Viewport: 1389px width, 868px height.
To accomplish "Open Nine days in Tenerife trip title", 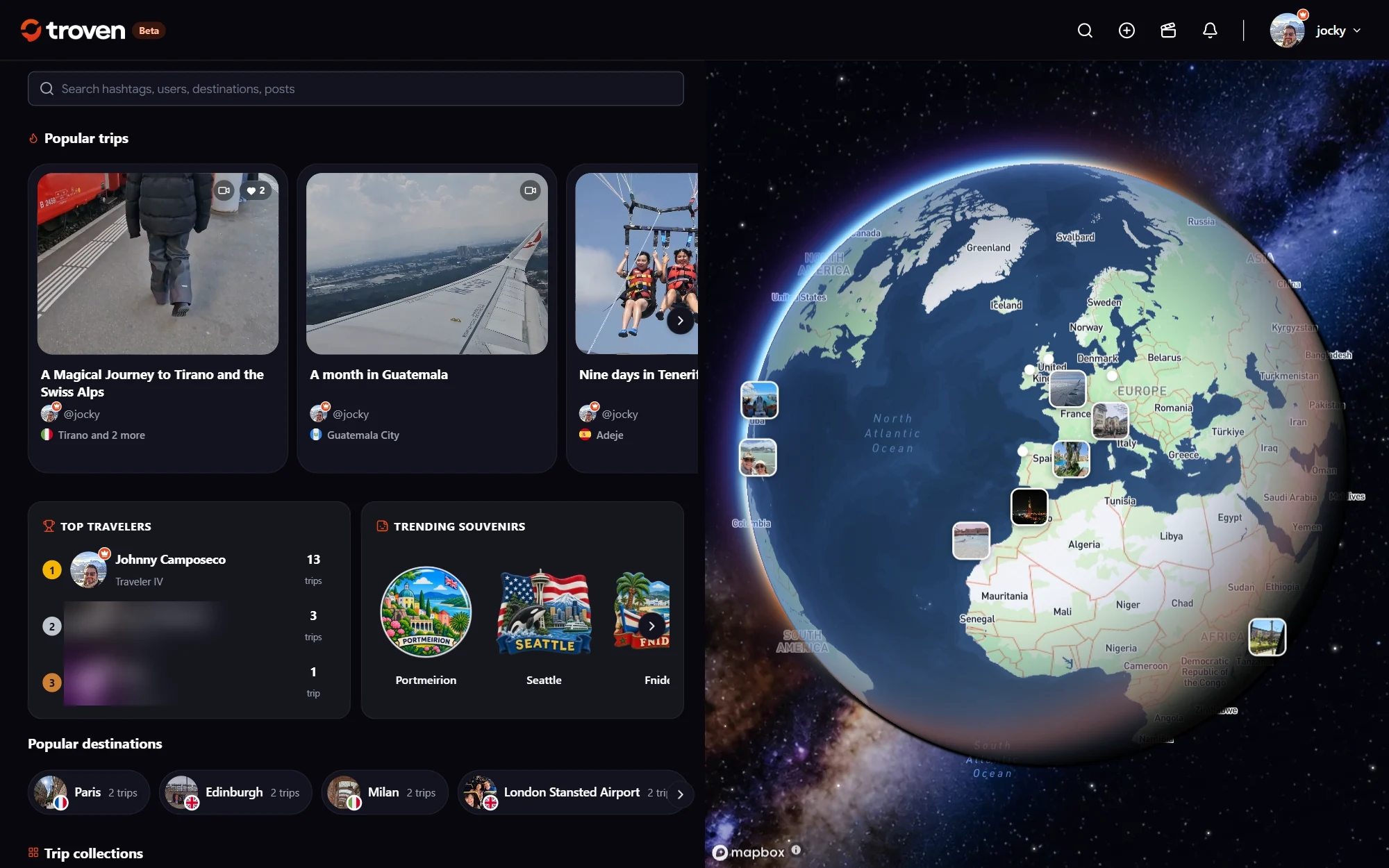I will pyautogui.click(x=638, y=374).
